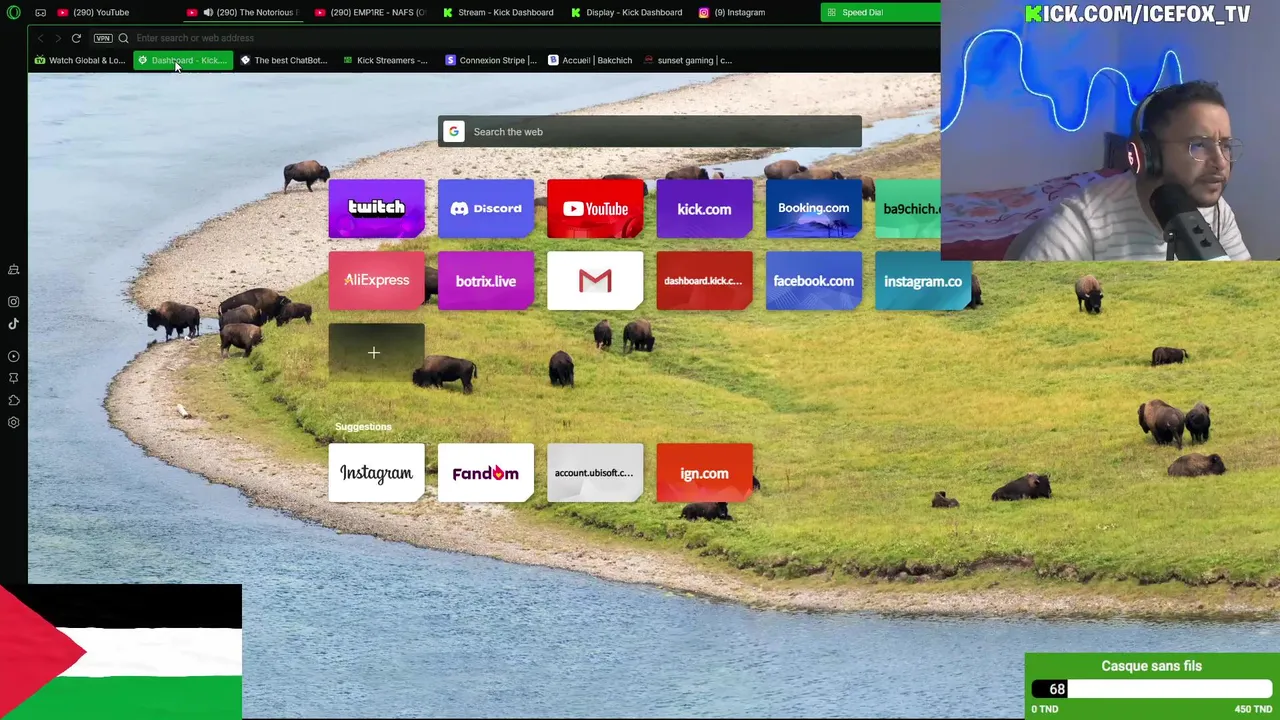Open the botrix.live speed dial tile
The height and width of the screenshot is (720, 1280).
point(486,281)
